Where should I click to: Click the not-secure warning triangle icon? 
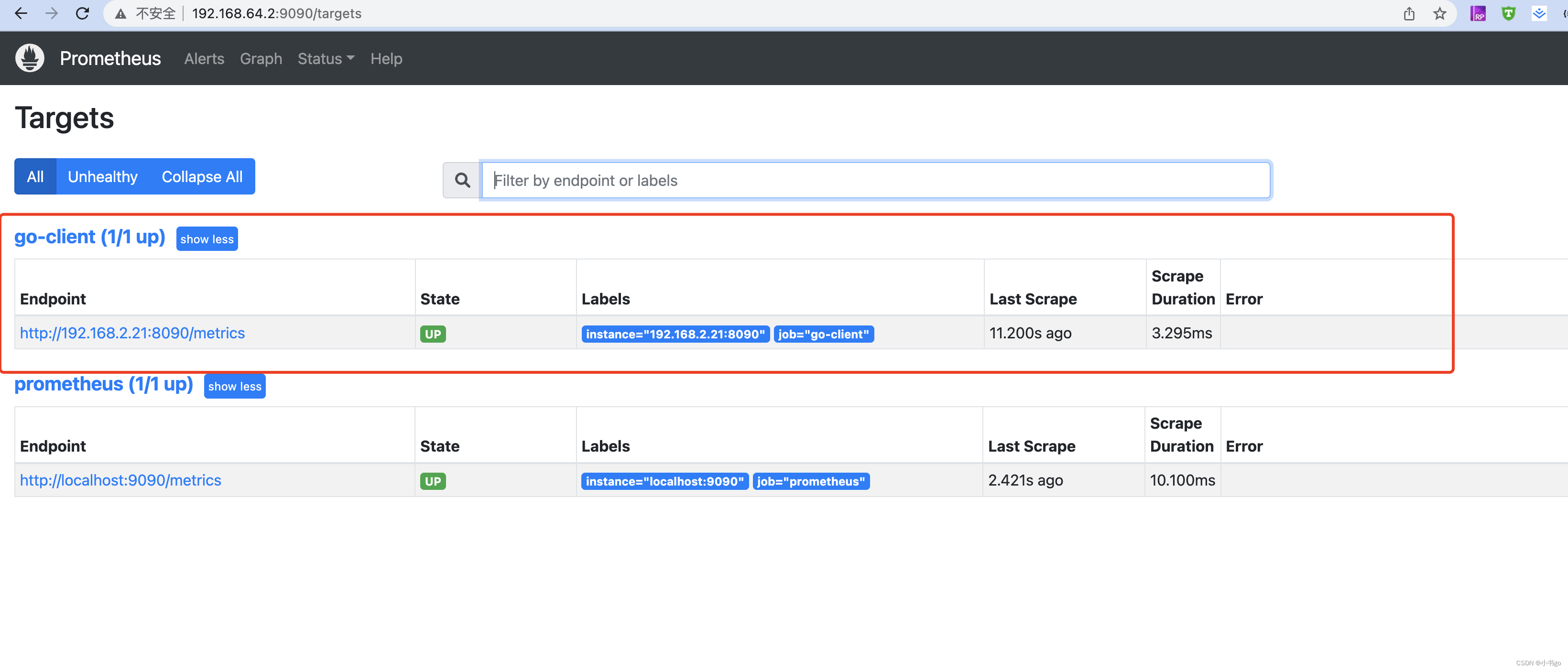[120, 13]
